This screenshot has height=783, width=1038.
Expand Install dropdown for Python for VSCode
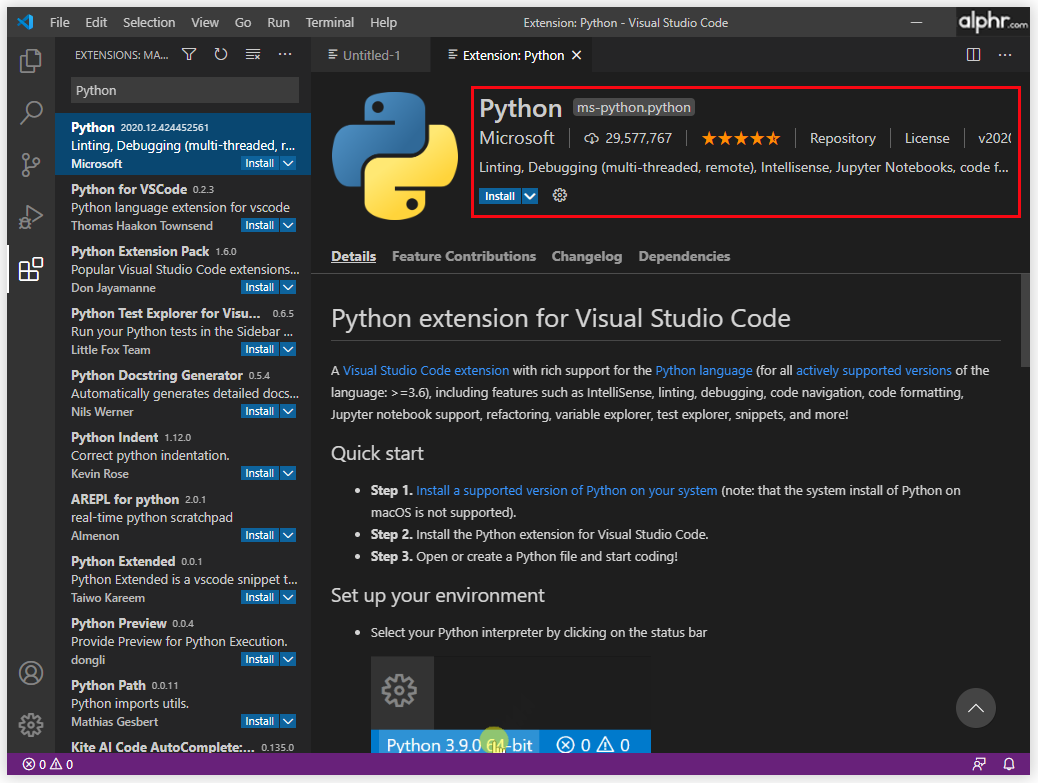tap(288, 225)
